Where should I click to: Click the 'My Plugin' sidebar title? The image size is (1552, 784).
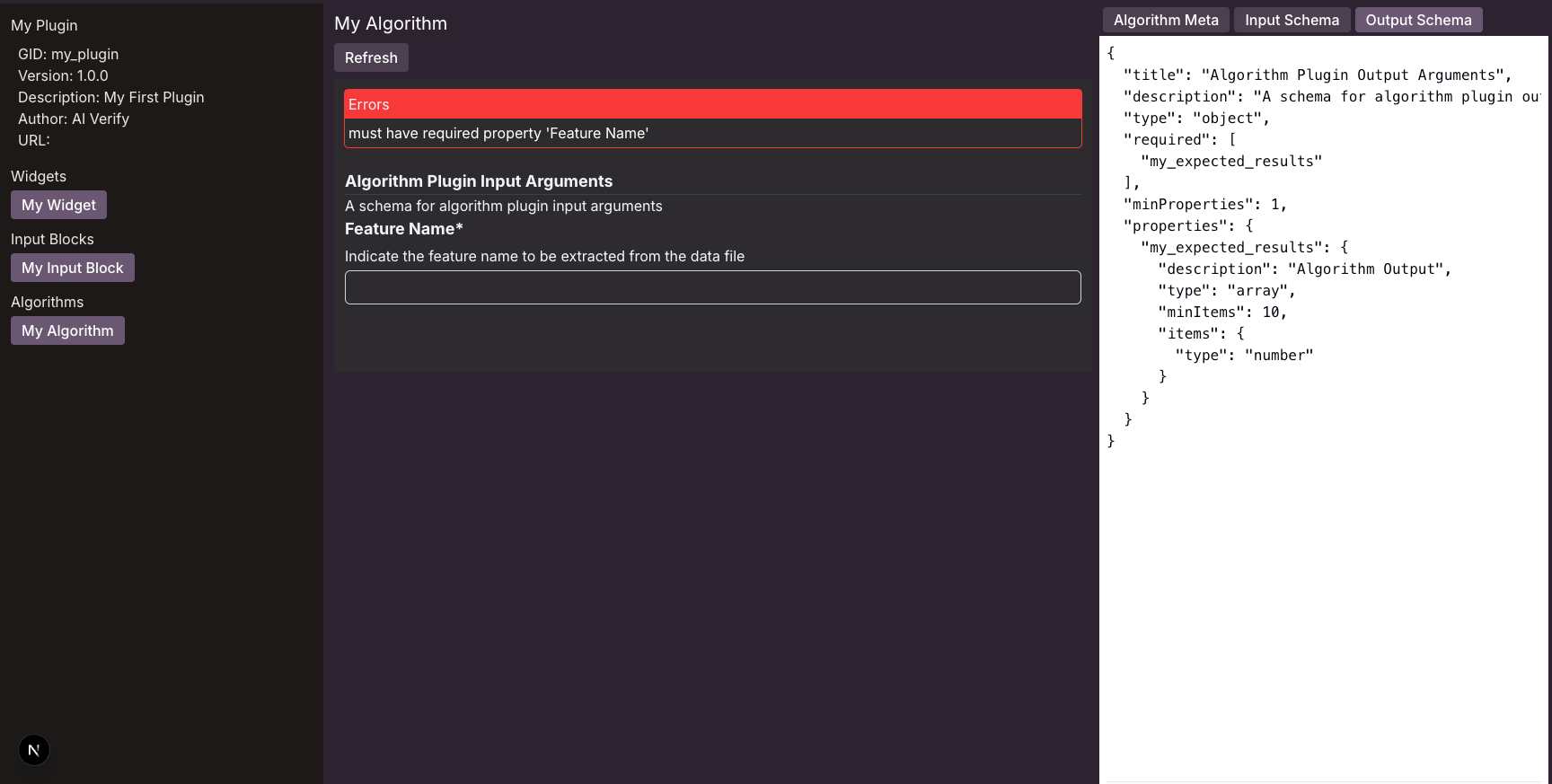(x=44, y=25)
